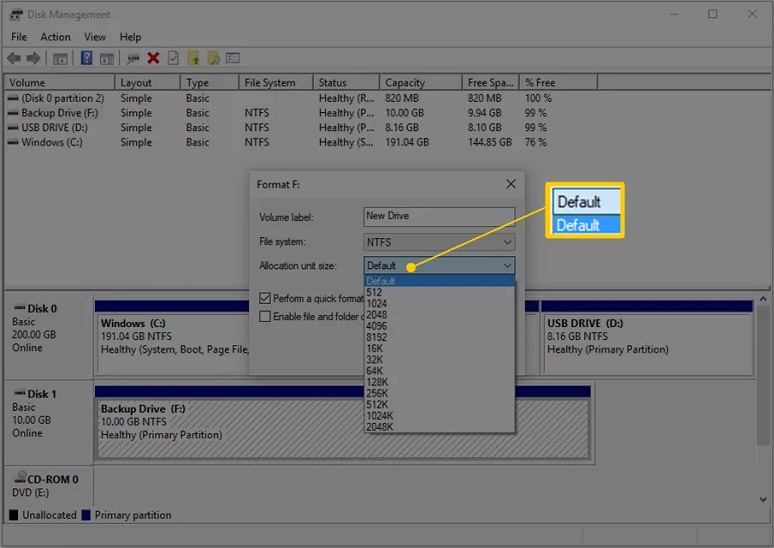The width and height of the screenshot is (774, 548).
Task: Open the File system NTFS dropdown
Action: point(439,242)
